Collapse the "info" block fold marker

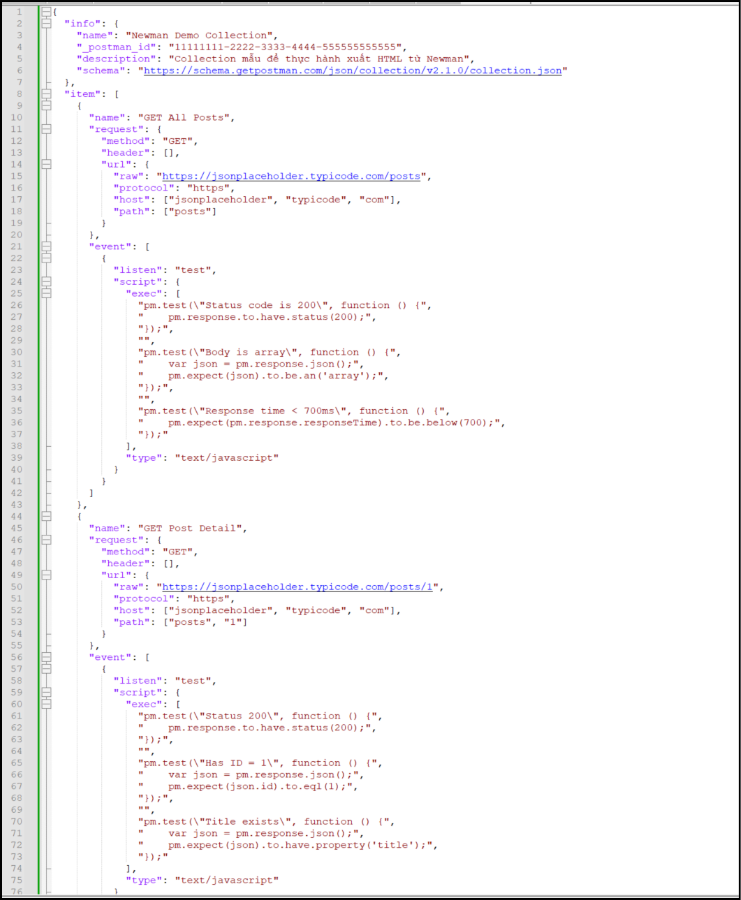coord(46,23)
